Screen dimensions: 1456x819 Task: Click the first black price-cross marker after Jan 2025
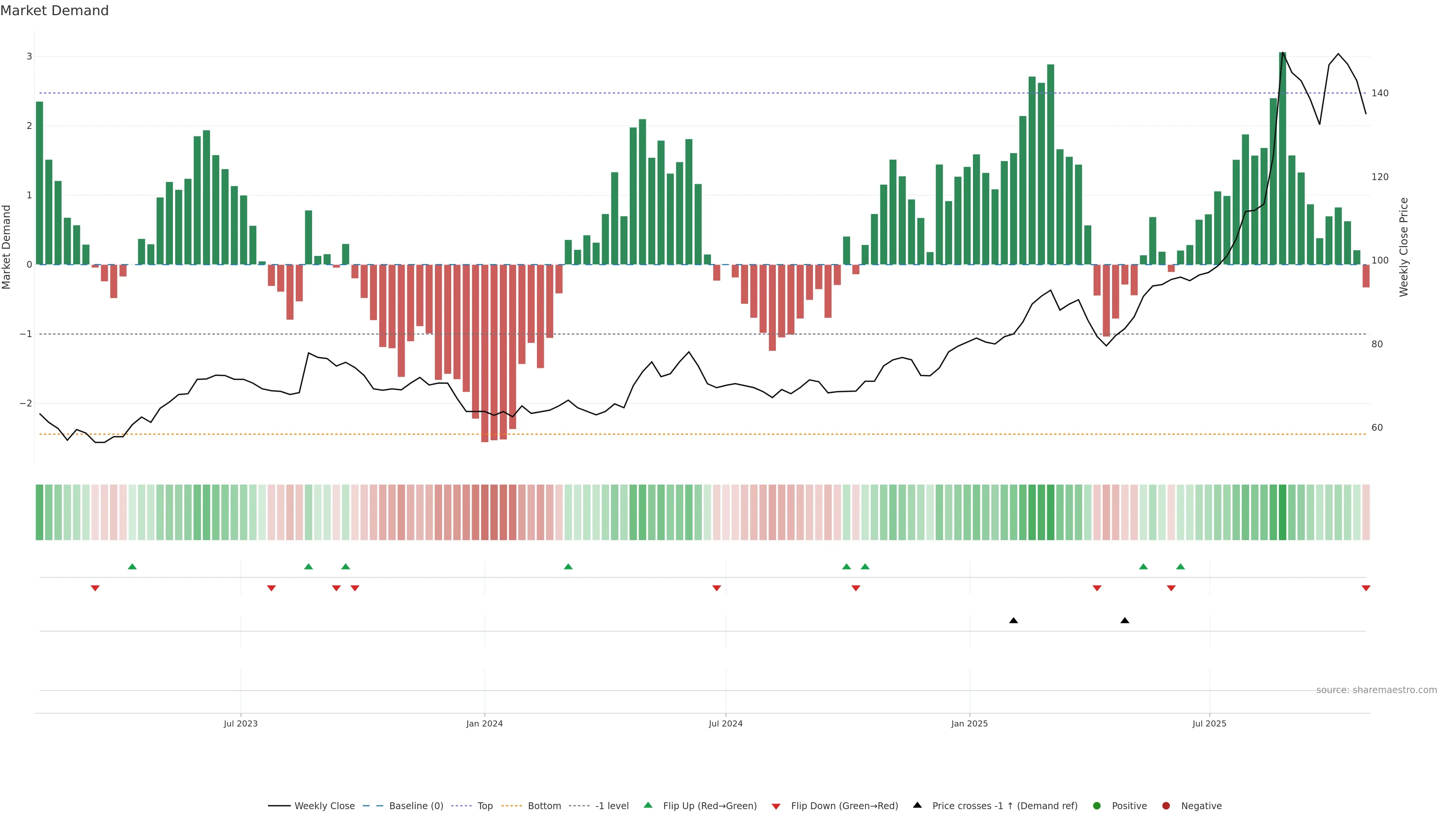[1014, 621]
